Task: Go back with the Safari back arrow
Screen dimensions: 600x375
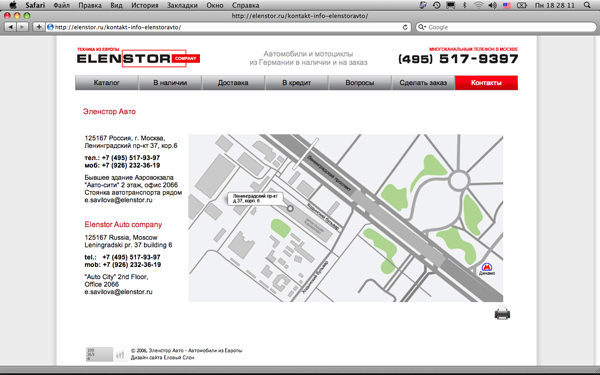Action: coord(10,27)
